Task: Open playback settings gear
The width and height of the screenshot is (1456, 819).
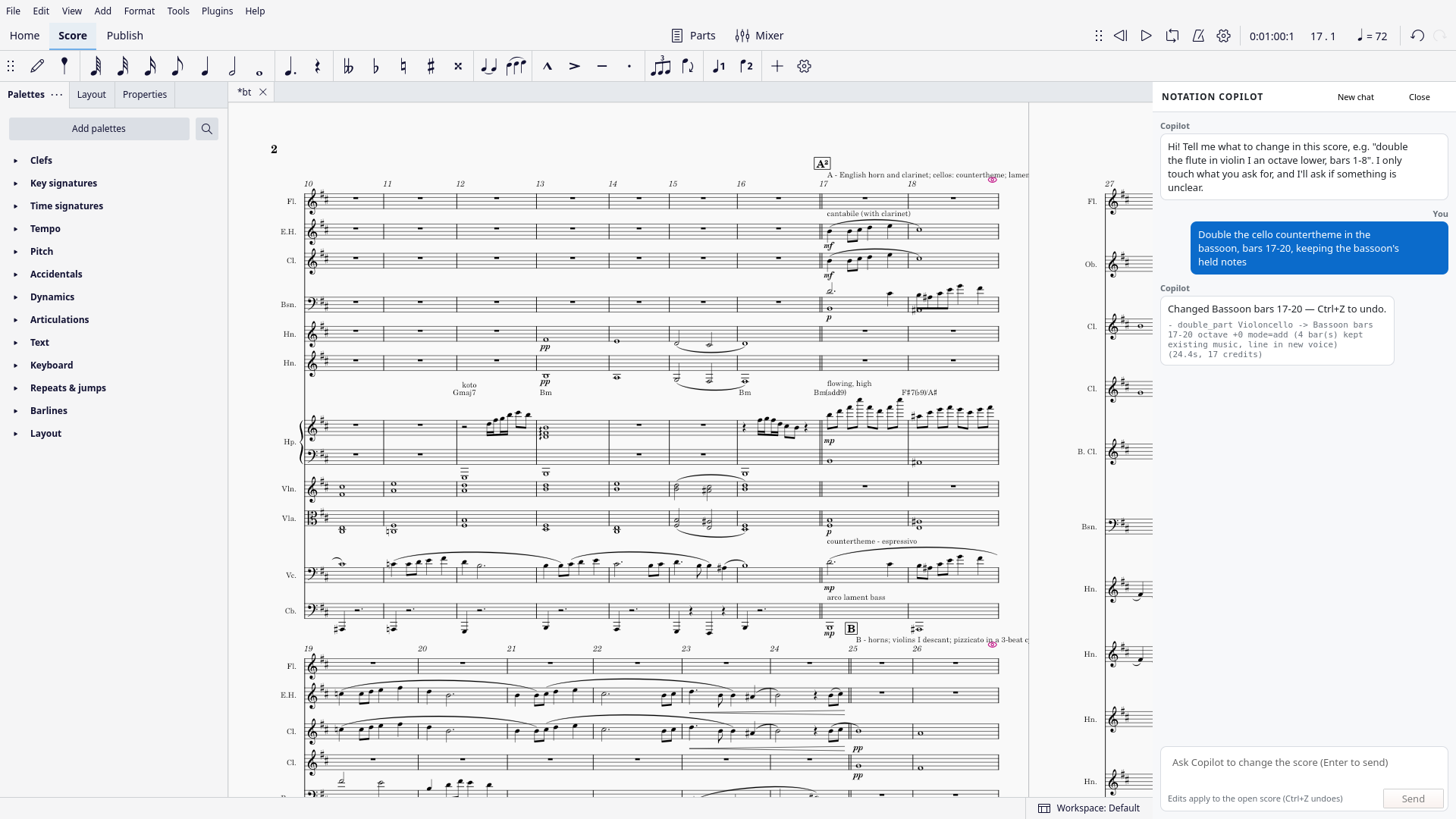Action: (1224, 36)
